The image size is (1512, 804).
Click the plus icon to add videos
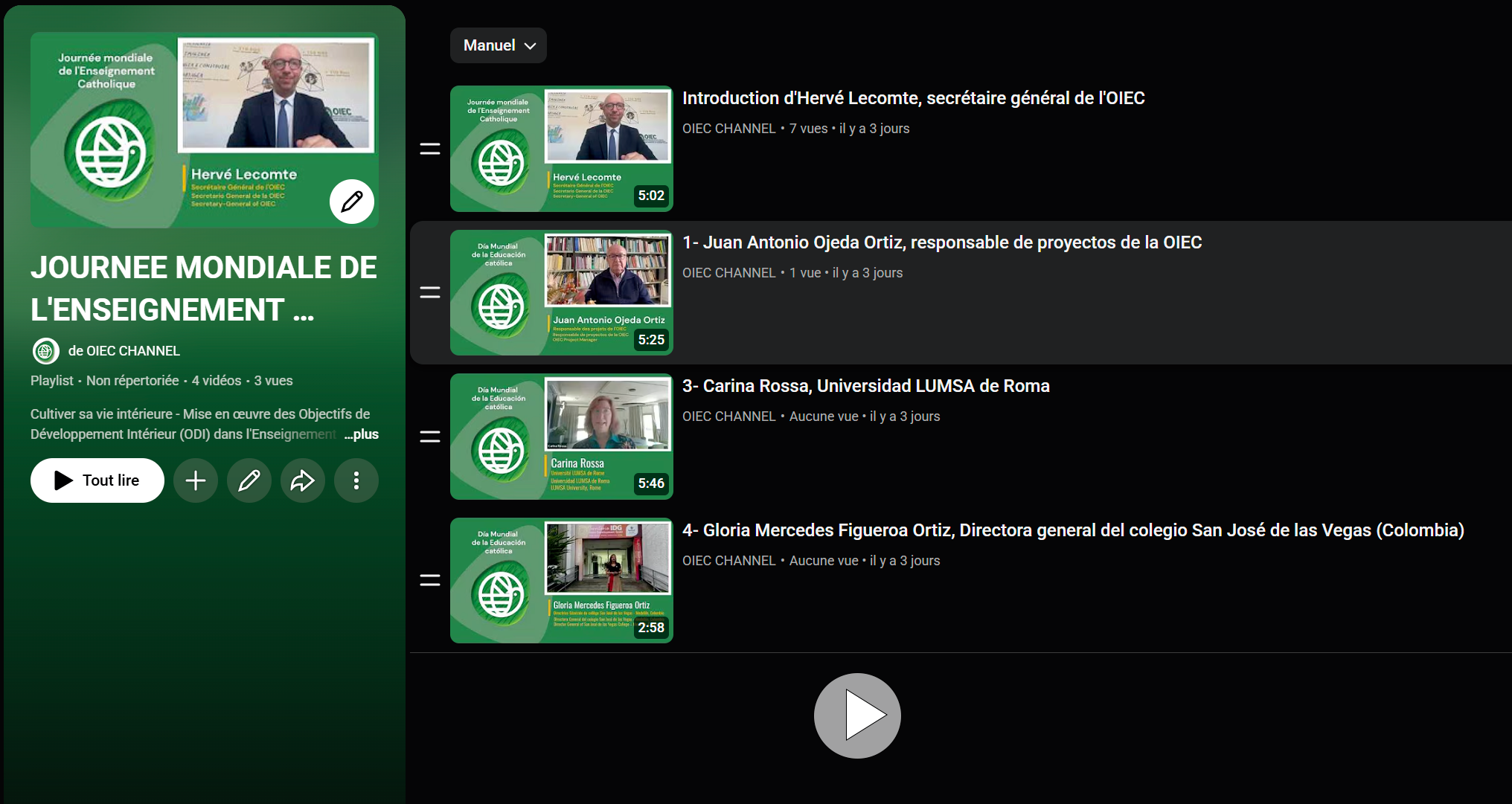pyautogui.click(x=196, y=480)
